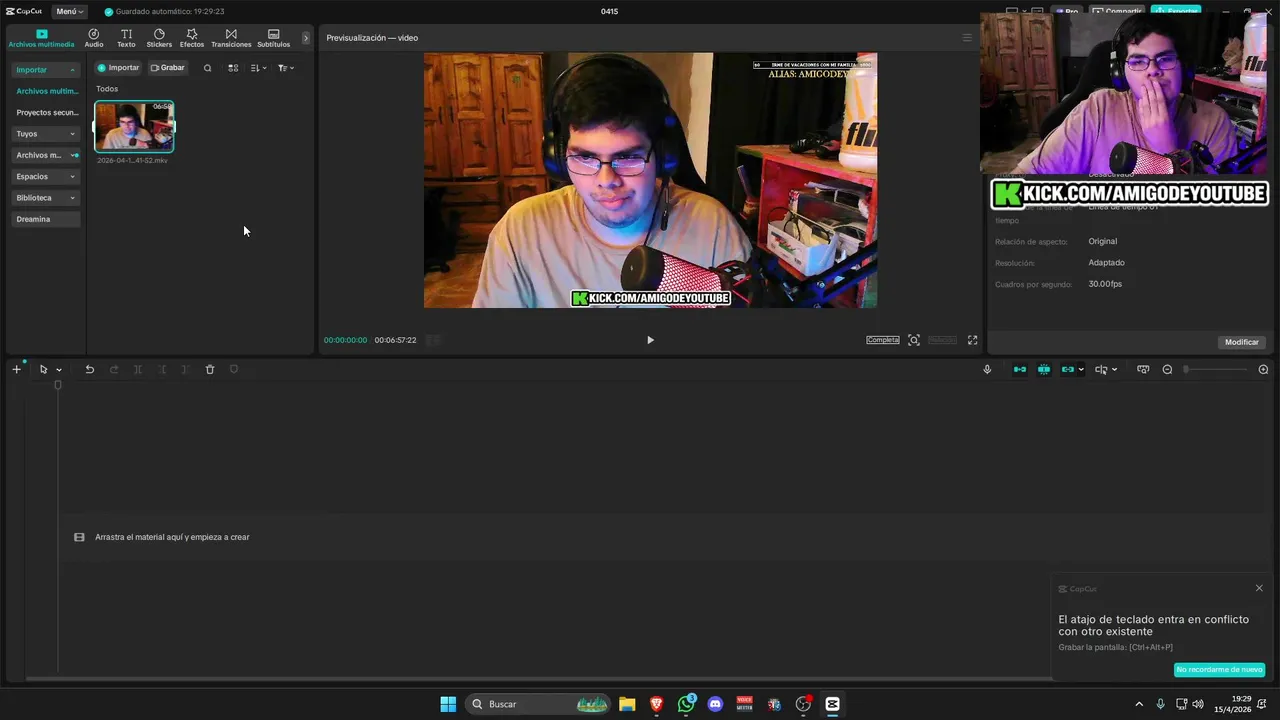Click the shield marker icon in timeline toolbar
The height and width of the screenshot is (720, 1280).
pyautogui.click(x=234, y=369)
